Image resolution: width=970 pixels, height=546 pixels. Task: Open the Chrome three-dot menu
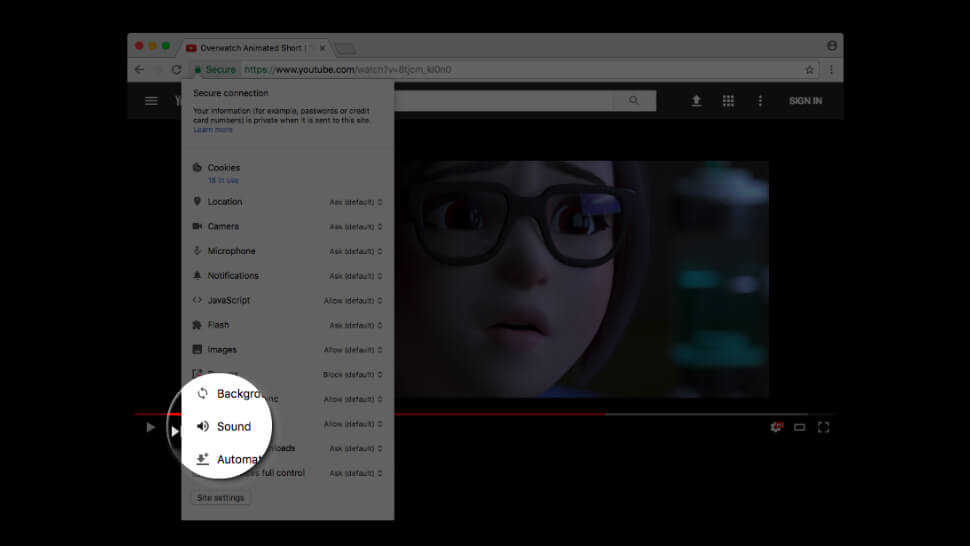point(831,69)
